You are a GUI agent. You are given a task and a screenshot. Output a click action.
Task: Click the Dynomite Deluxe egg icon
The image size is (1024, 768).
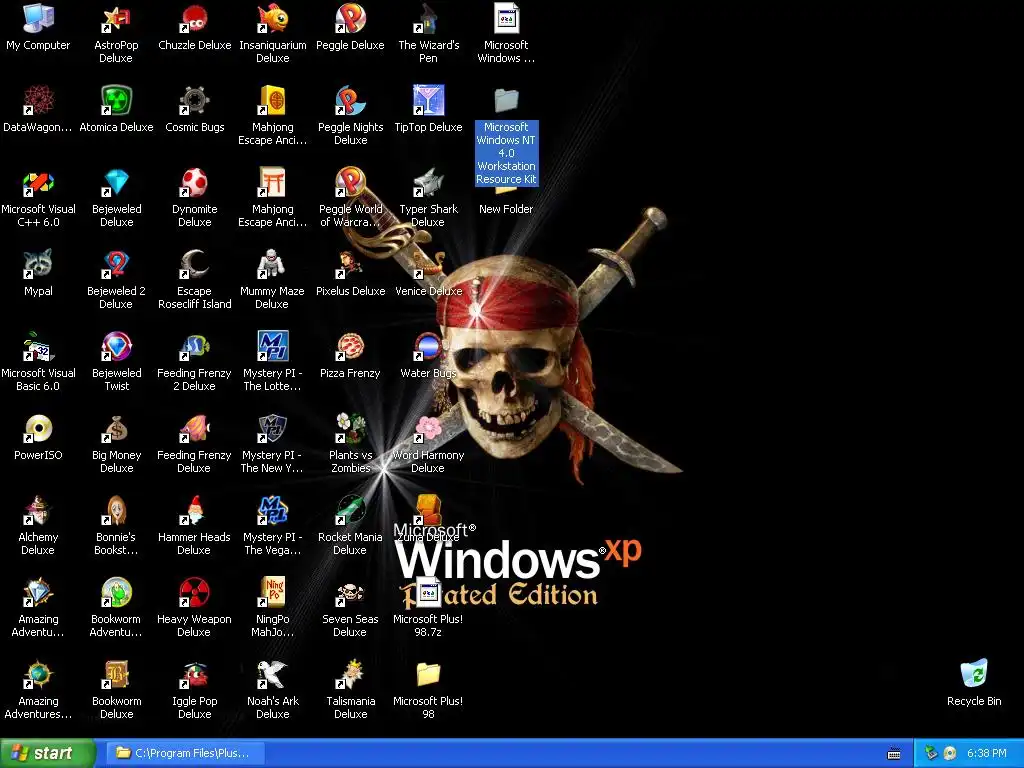click(194, 183)
